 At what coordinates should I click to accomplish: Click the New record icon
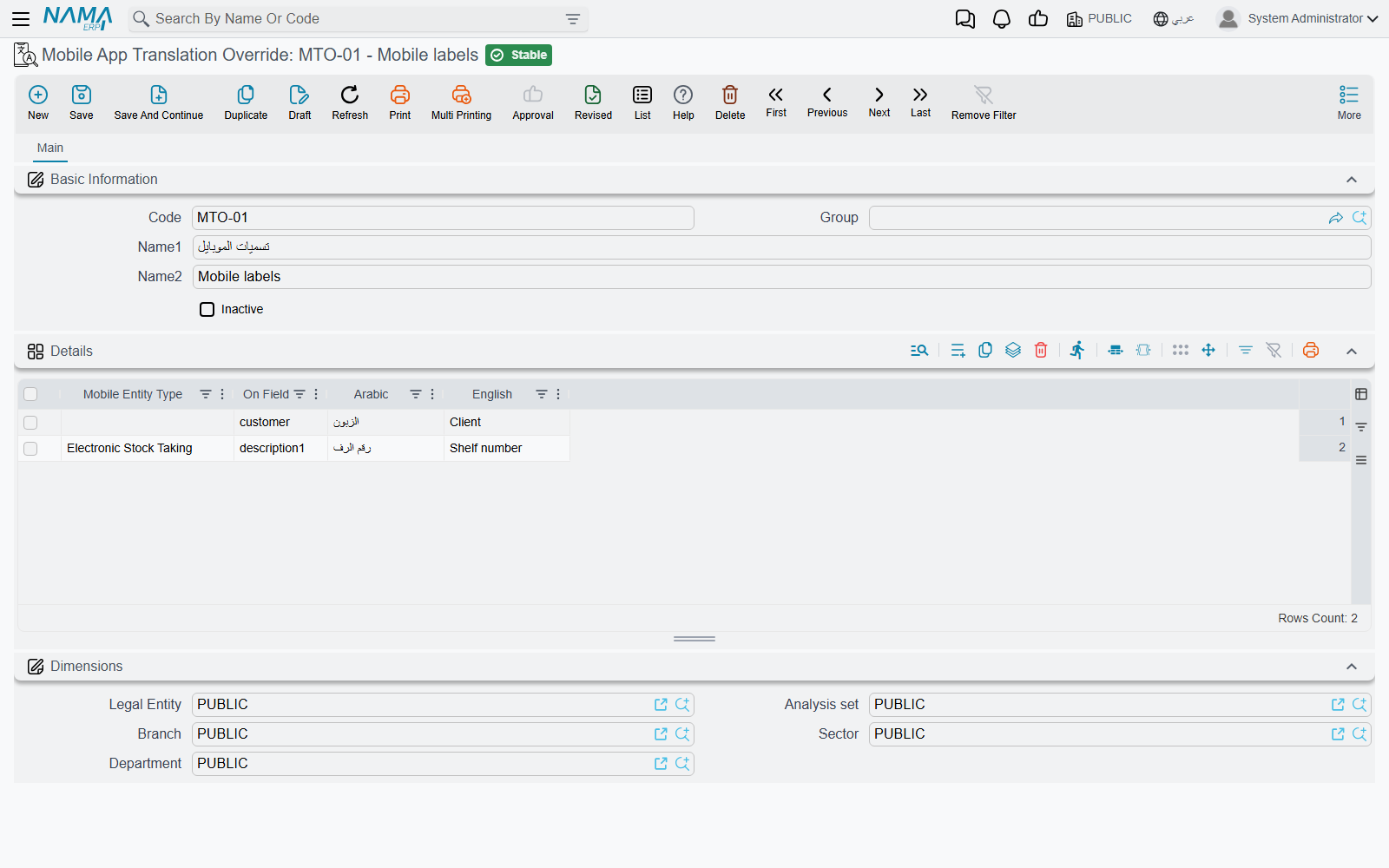pos(38,95)
